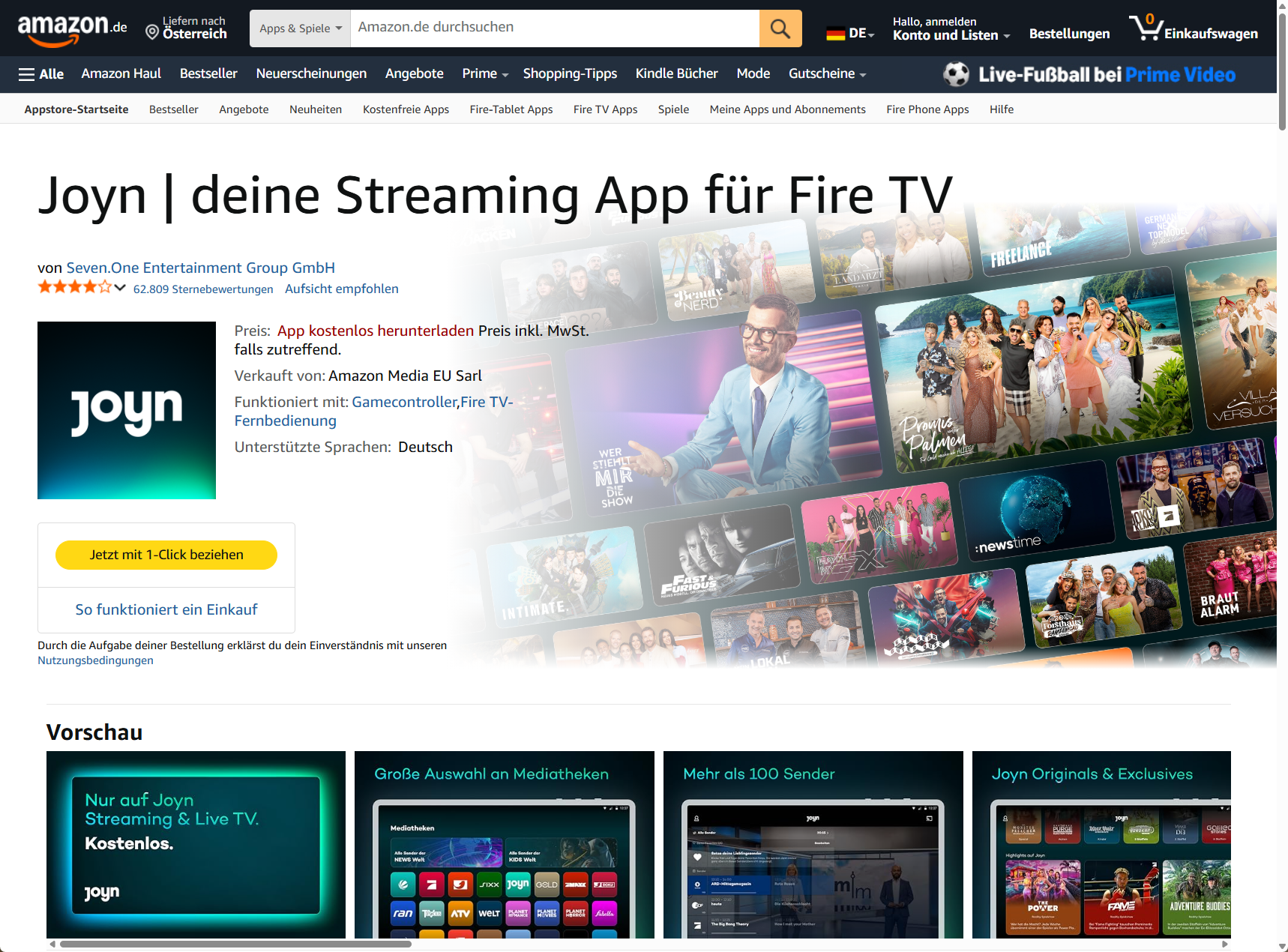The height and width of the screenshot is (952, 1288).
Task: Click the Liefern nach Österreich location pin
Action: tap(152, 32)
